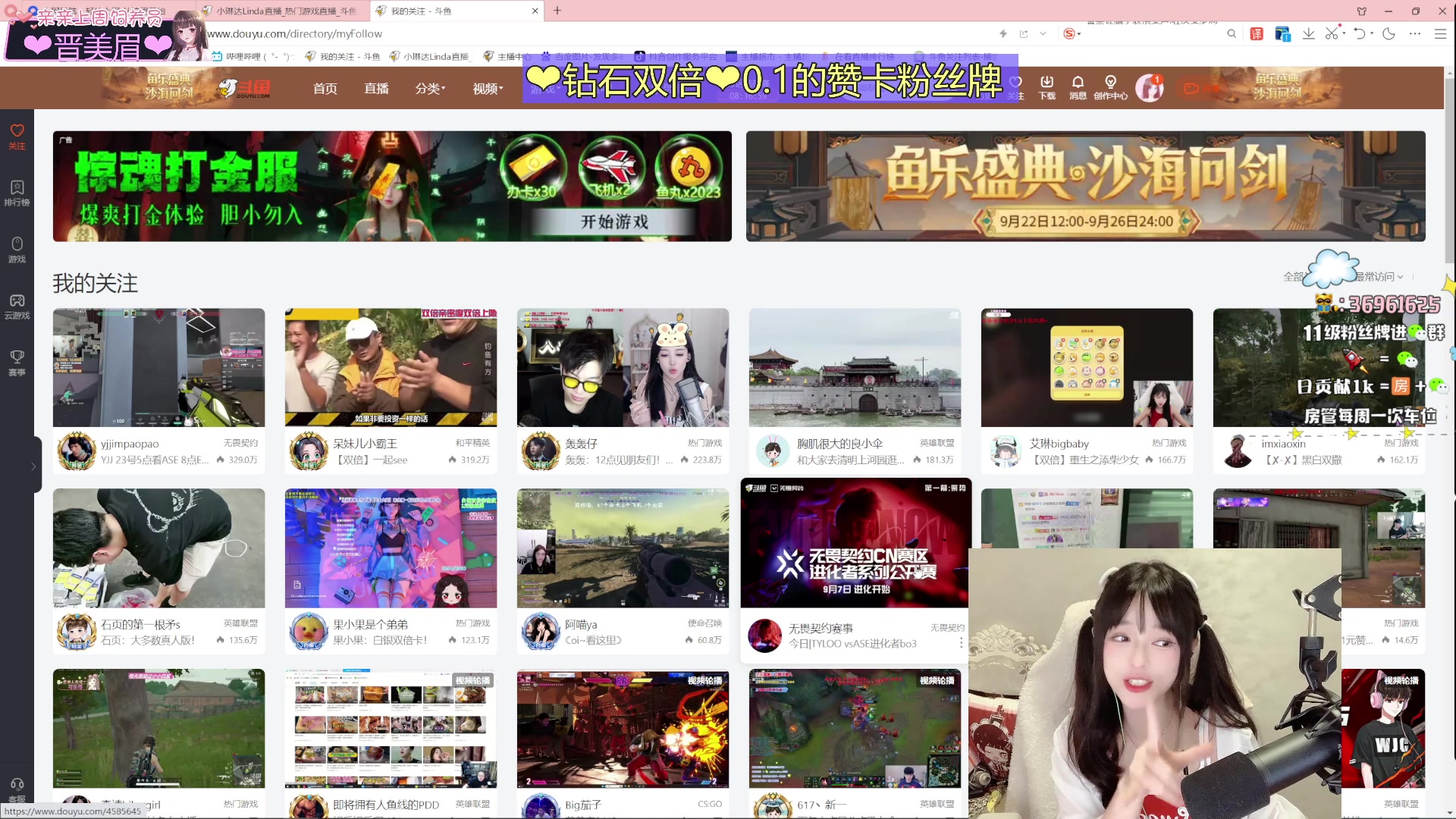
Task: Open 艾琳bigbaby streamer name link
Action: (x=1059, y=444)
